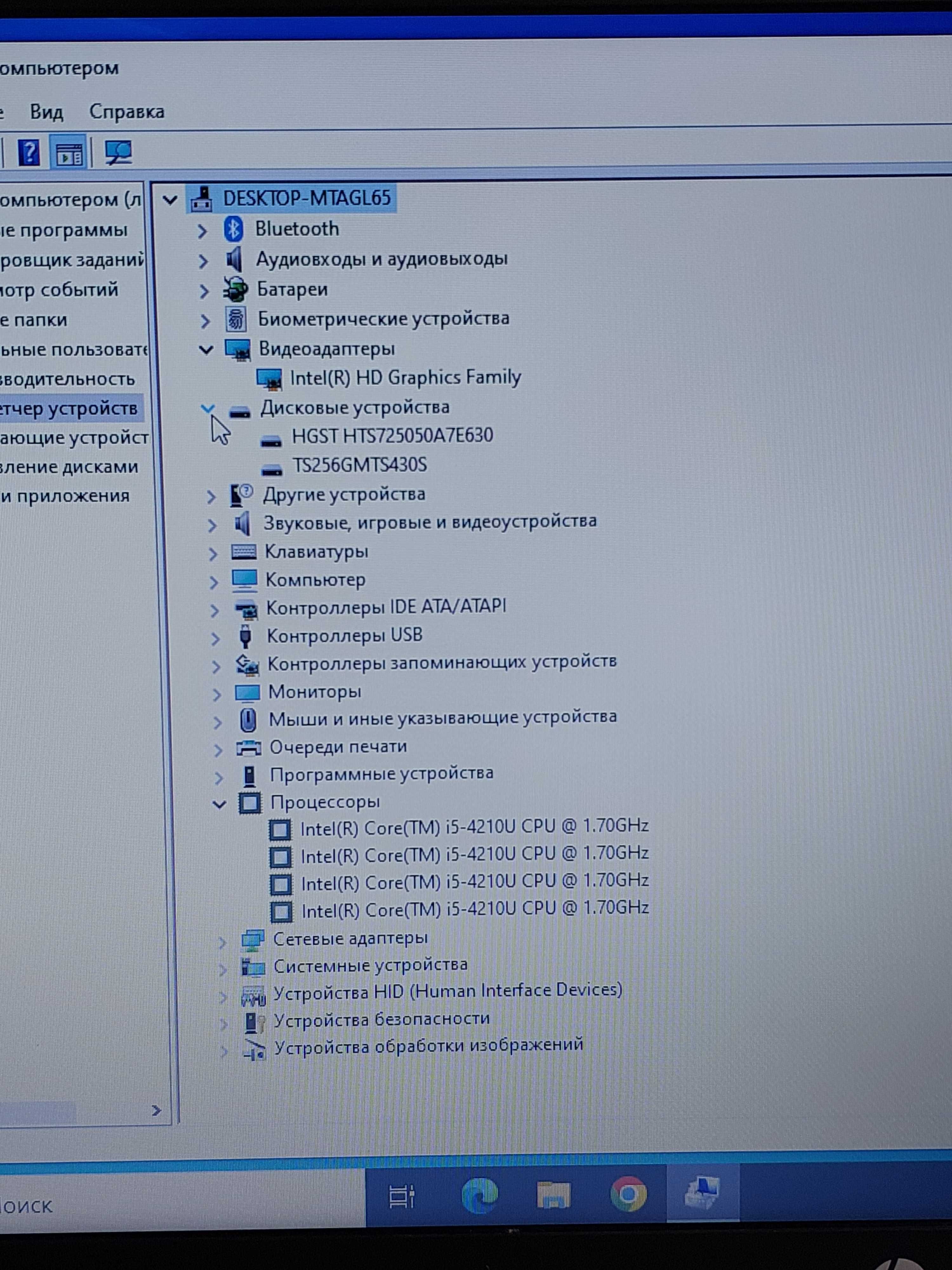Open Управление дисками in left pane
Screen dimensions: 952x1270
tap(69, 467)
